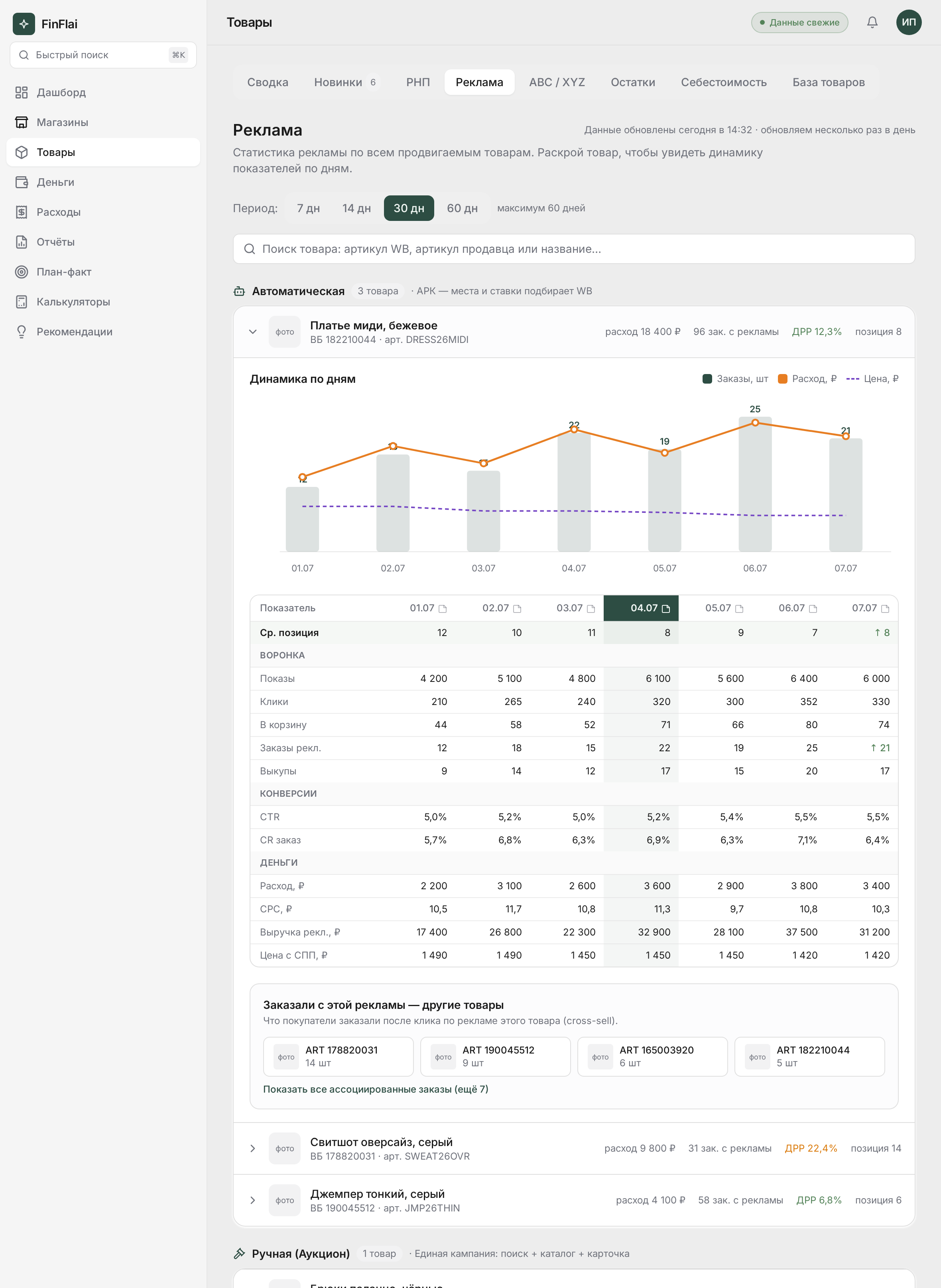Screen dimensions: 941x1288
Task: Open Магазины storefront icon in sidebar
Action: (x=22, y=122)
